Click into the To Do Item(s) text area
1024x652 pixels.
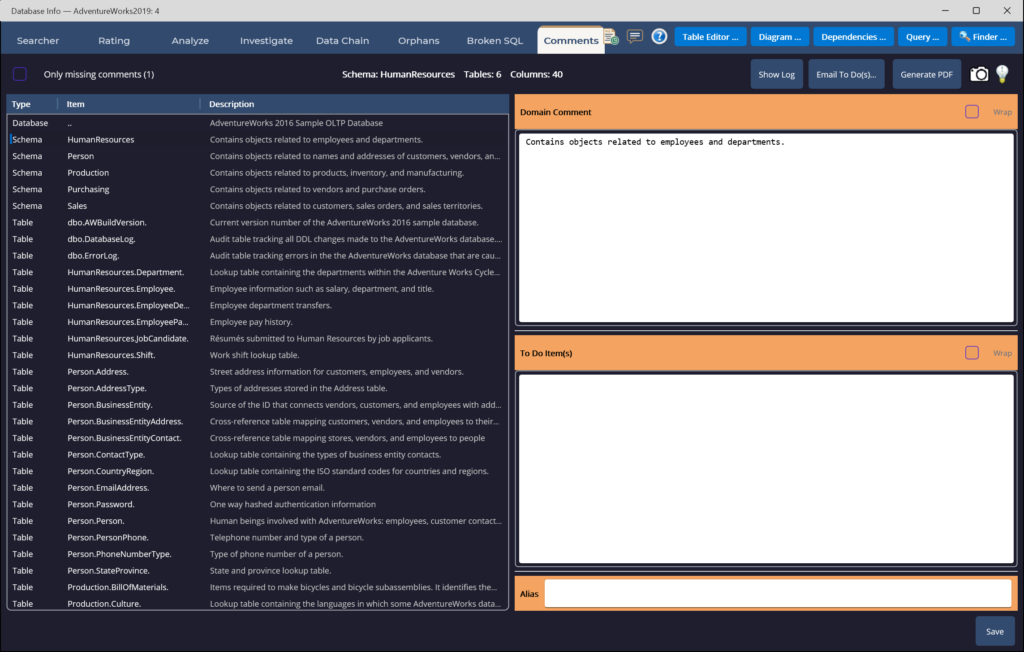point(766,468)
